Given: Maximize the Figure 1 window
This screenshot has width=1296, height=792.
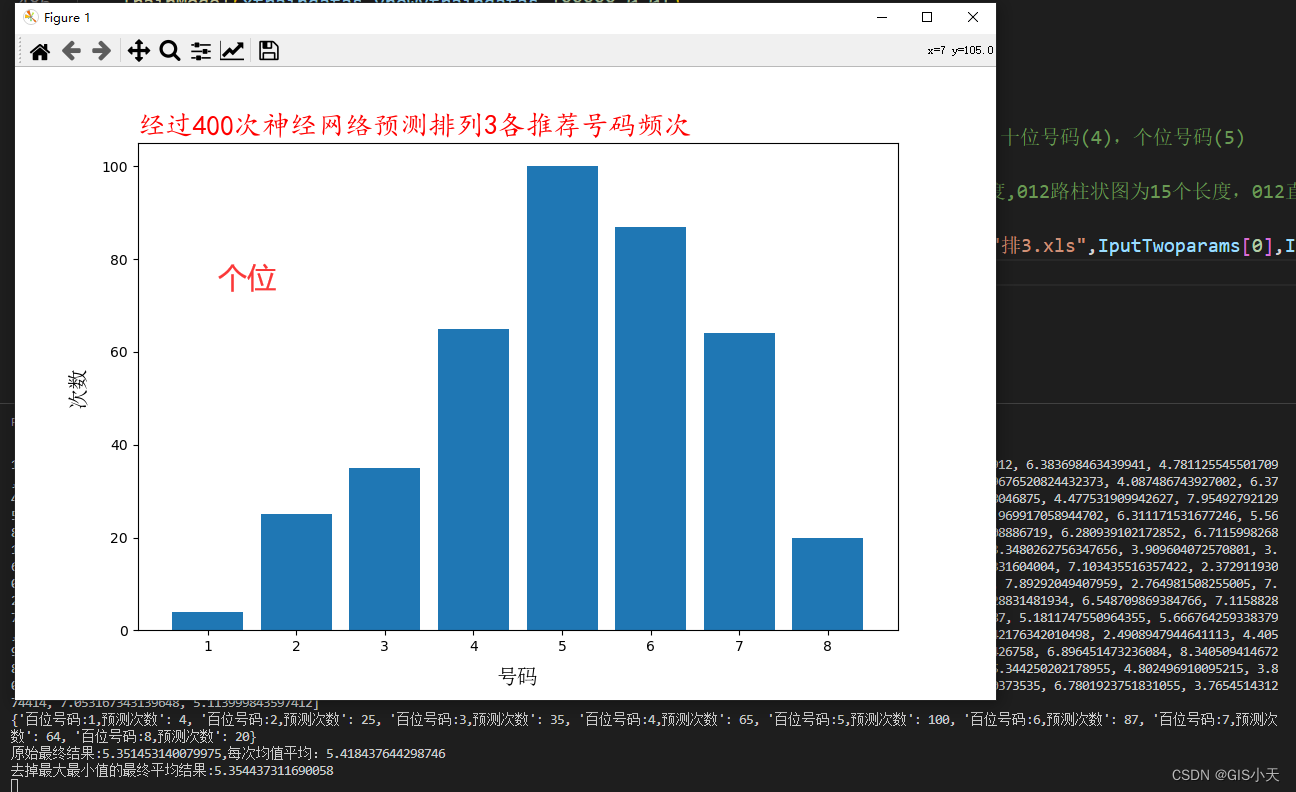Looking at the screenshot, I should click(x=927, y=17).
